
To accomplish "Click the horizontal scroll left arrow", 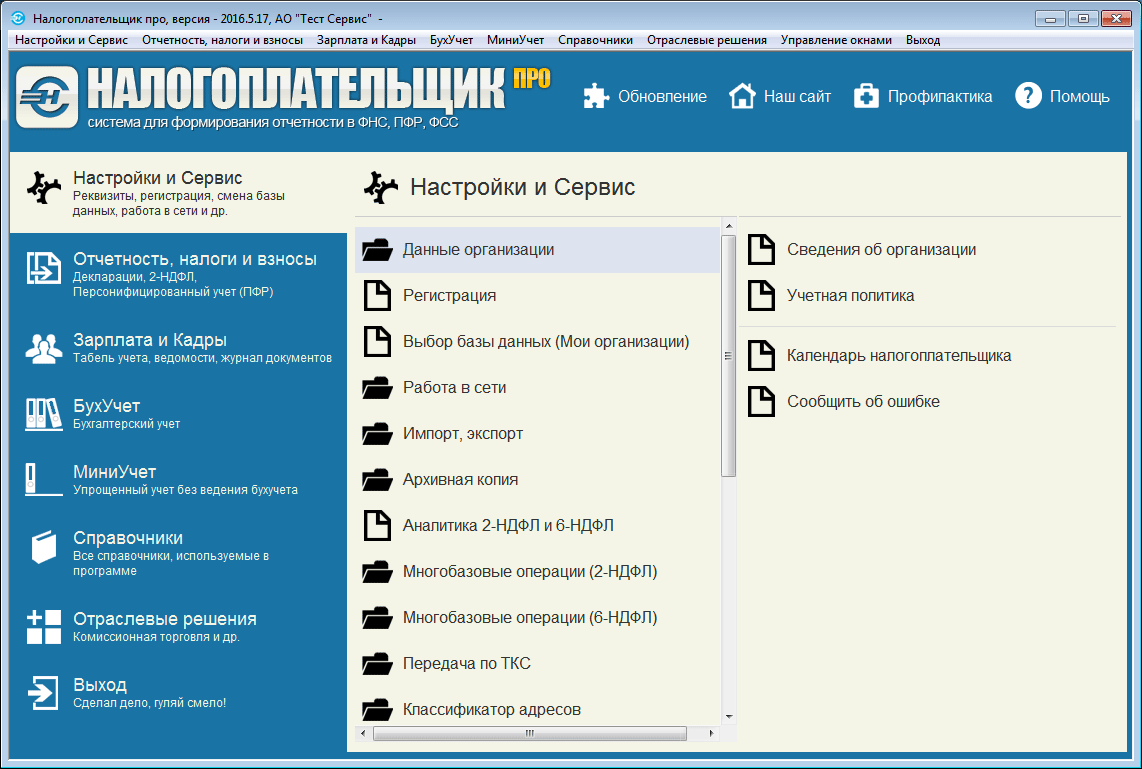I will click(363, 733).
